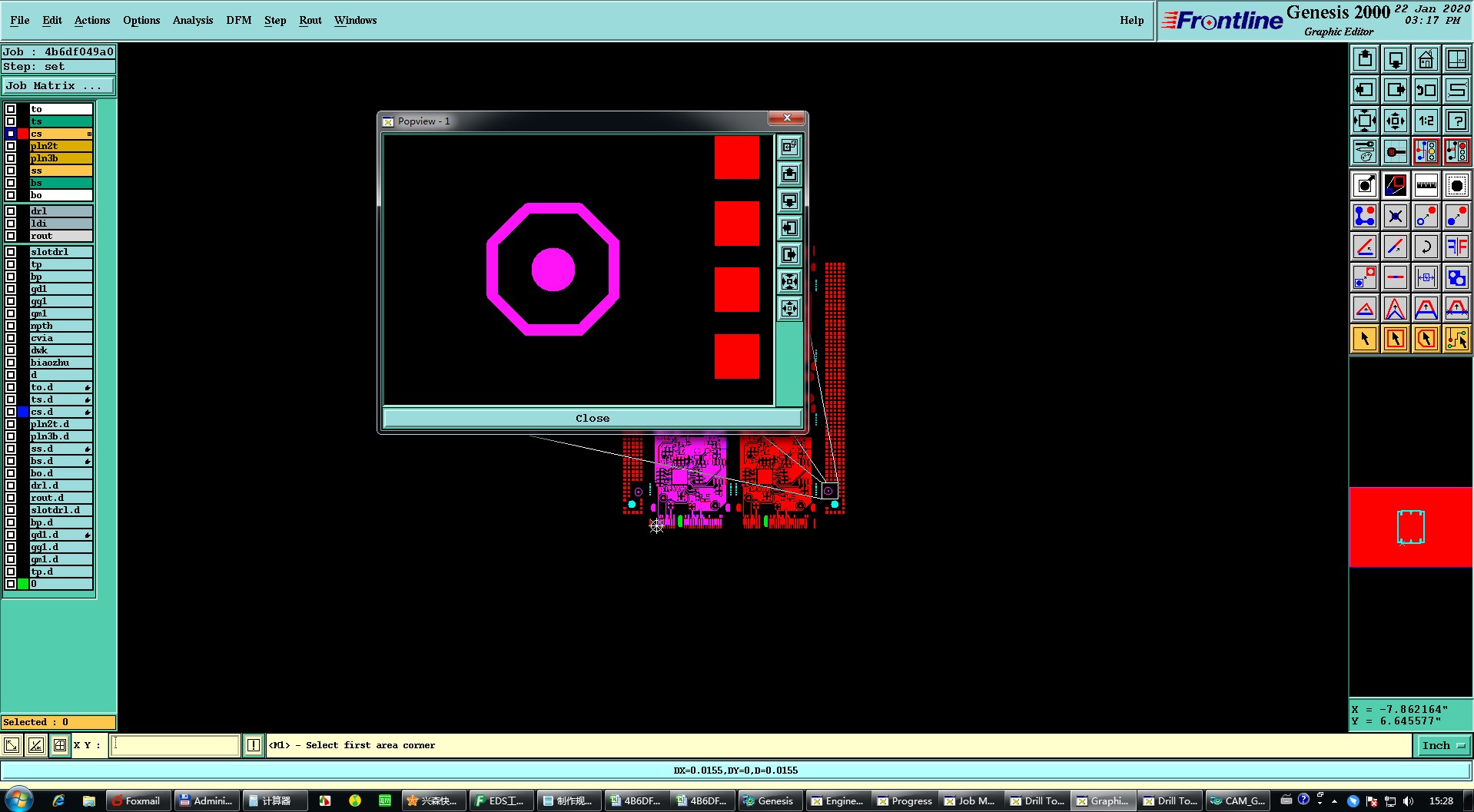Click the previous view (undo zoom) icon
This screenshot has width=1474, height=812.
(1426, 90)
